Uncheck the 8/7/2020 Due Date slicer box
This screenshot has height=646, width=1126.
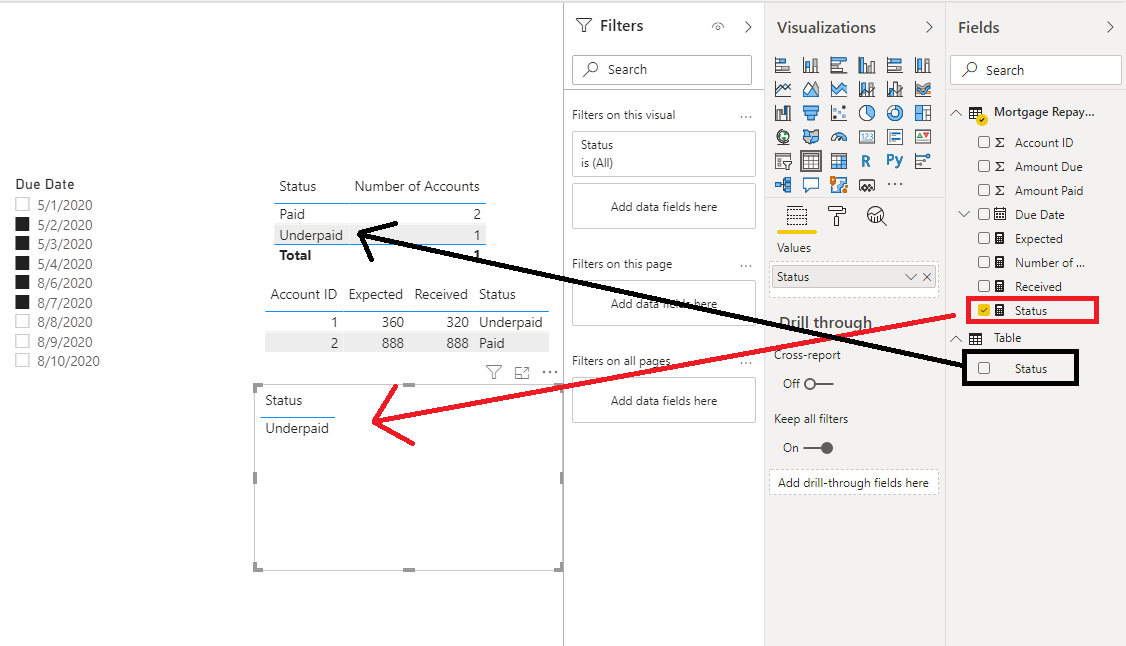tap(22, 302)
